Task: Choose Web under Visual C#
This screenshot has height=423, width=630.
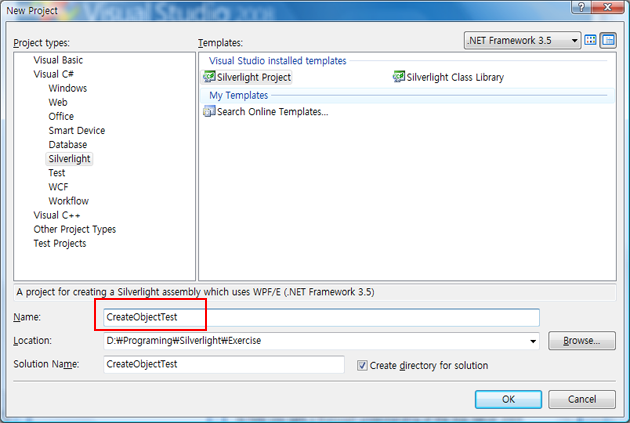Action: pyautogui.click(x=58, y=102)
